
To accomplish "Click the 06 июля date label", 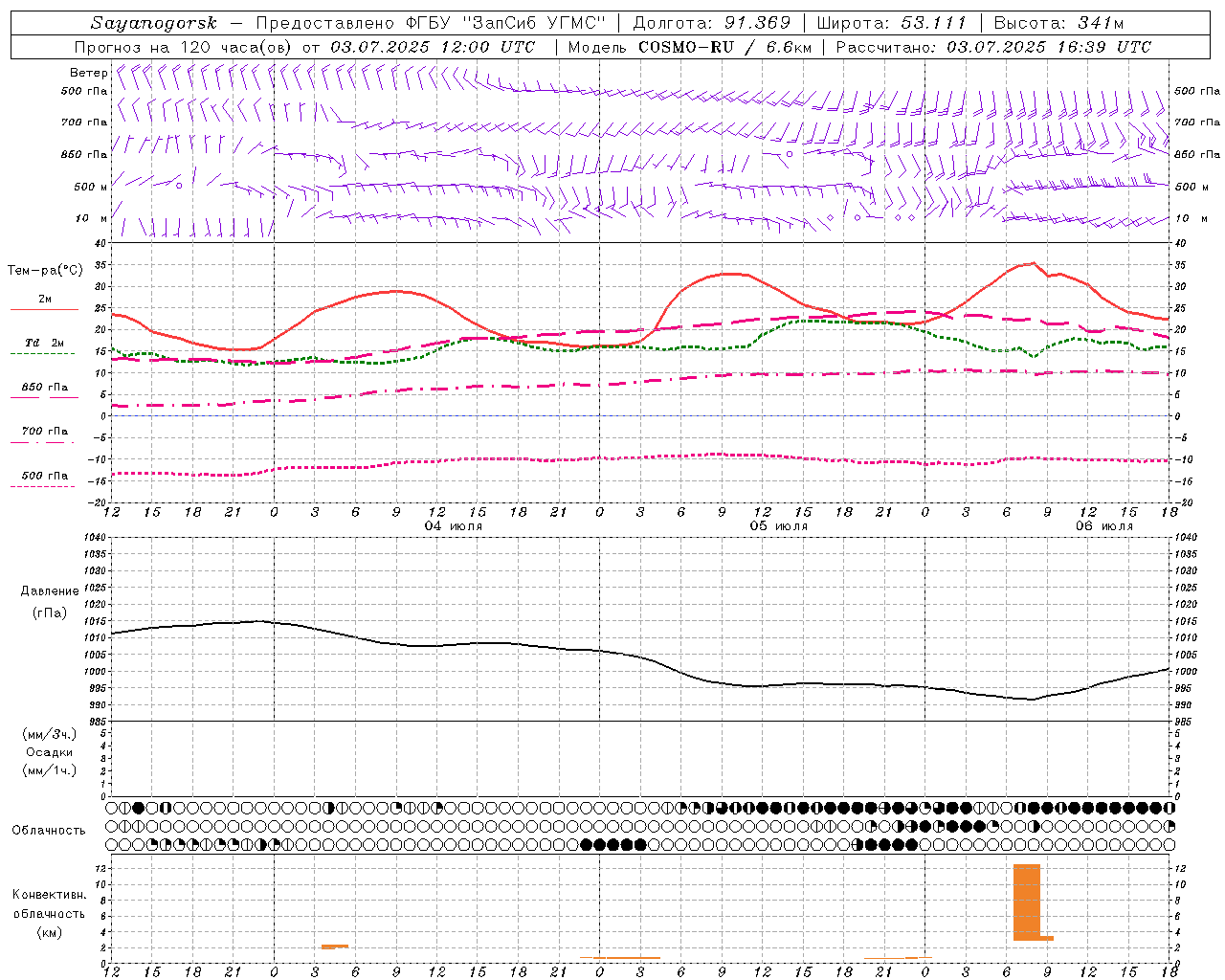I will tap(1104, 526).
